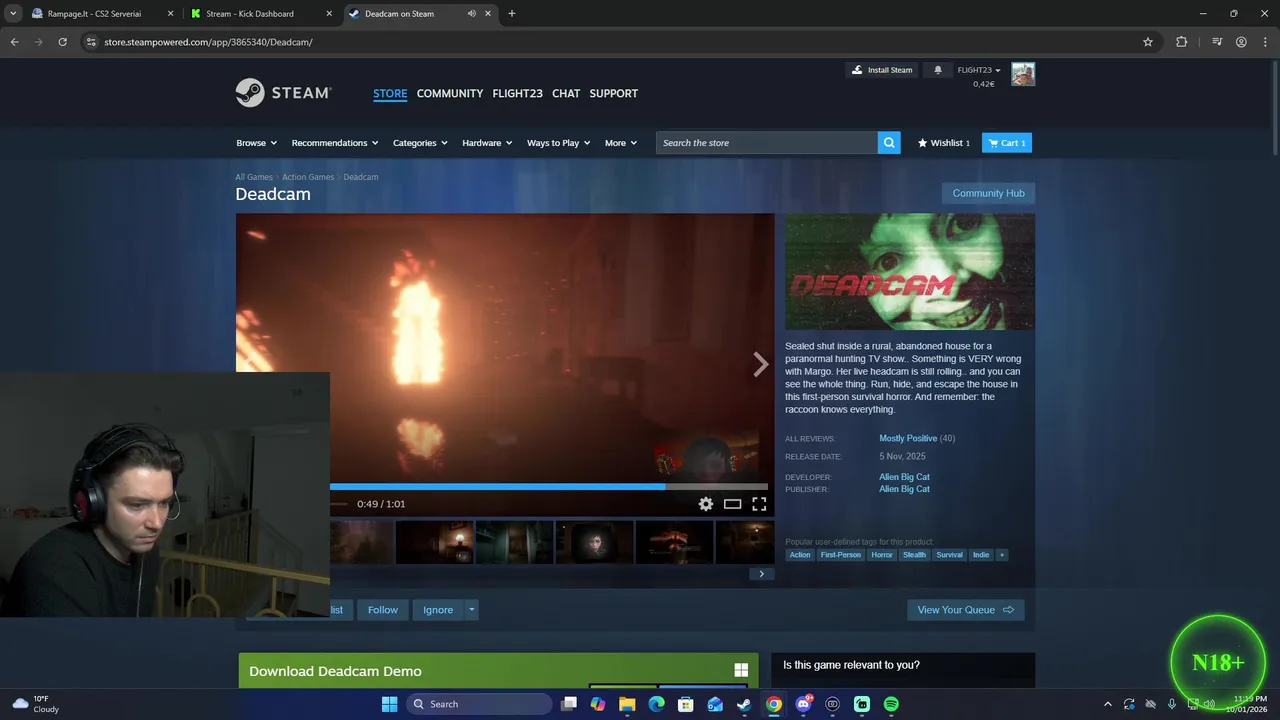Expand the Hardware dropdown
This screenshot has height=720, width=1280.
click(487, 143)
